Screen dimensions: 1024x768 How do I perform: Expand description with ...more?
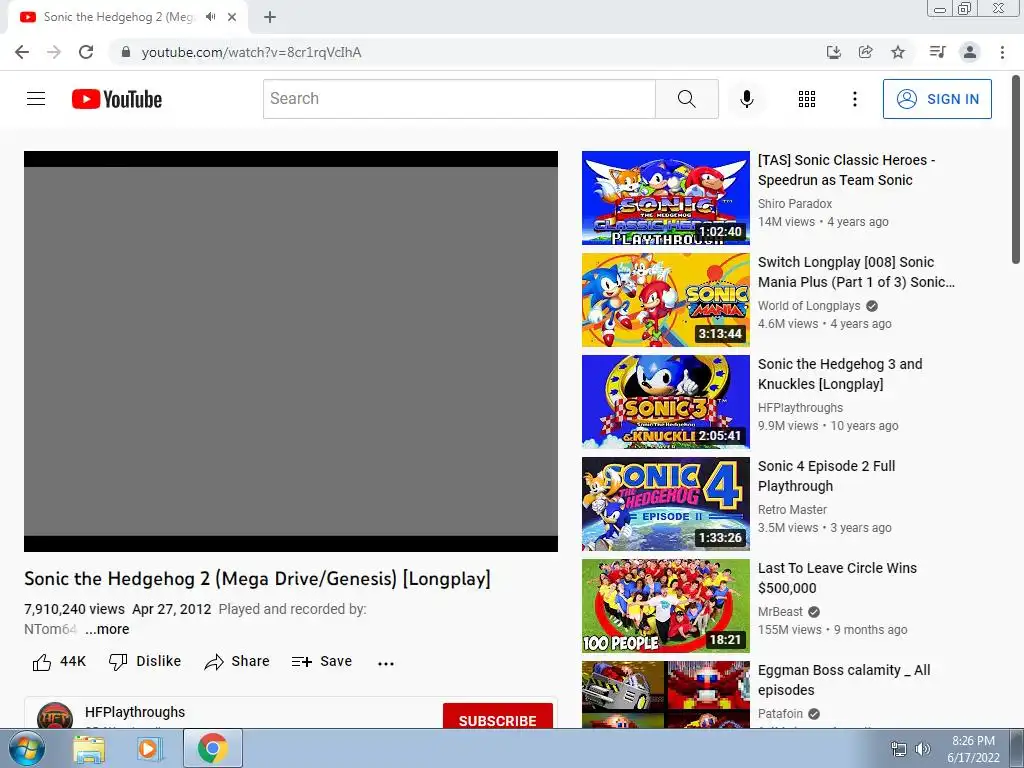click(x=107, y=630)
